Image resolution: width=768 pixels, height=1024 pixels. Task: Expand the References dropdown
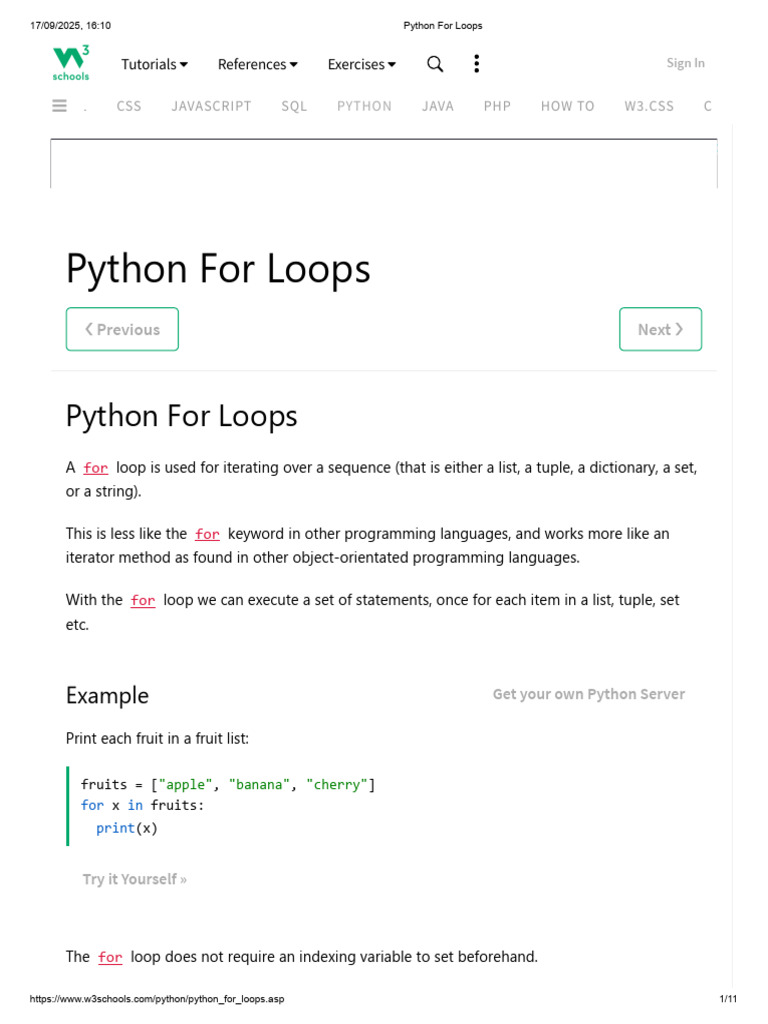pyautogui.click(x=257, y=64)
